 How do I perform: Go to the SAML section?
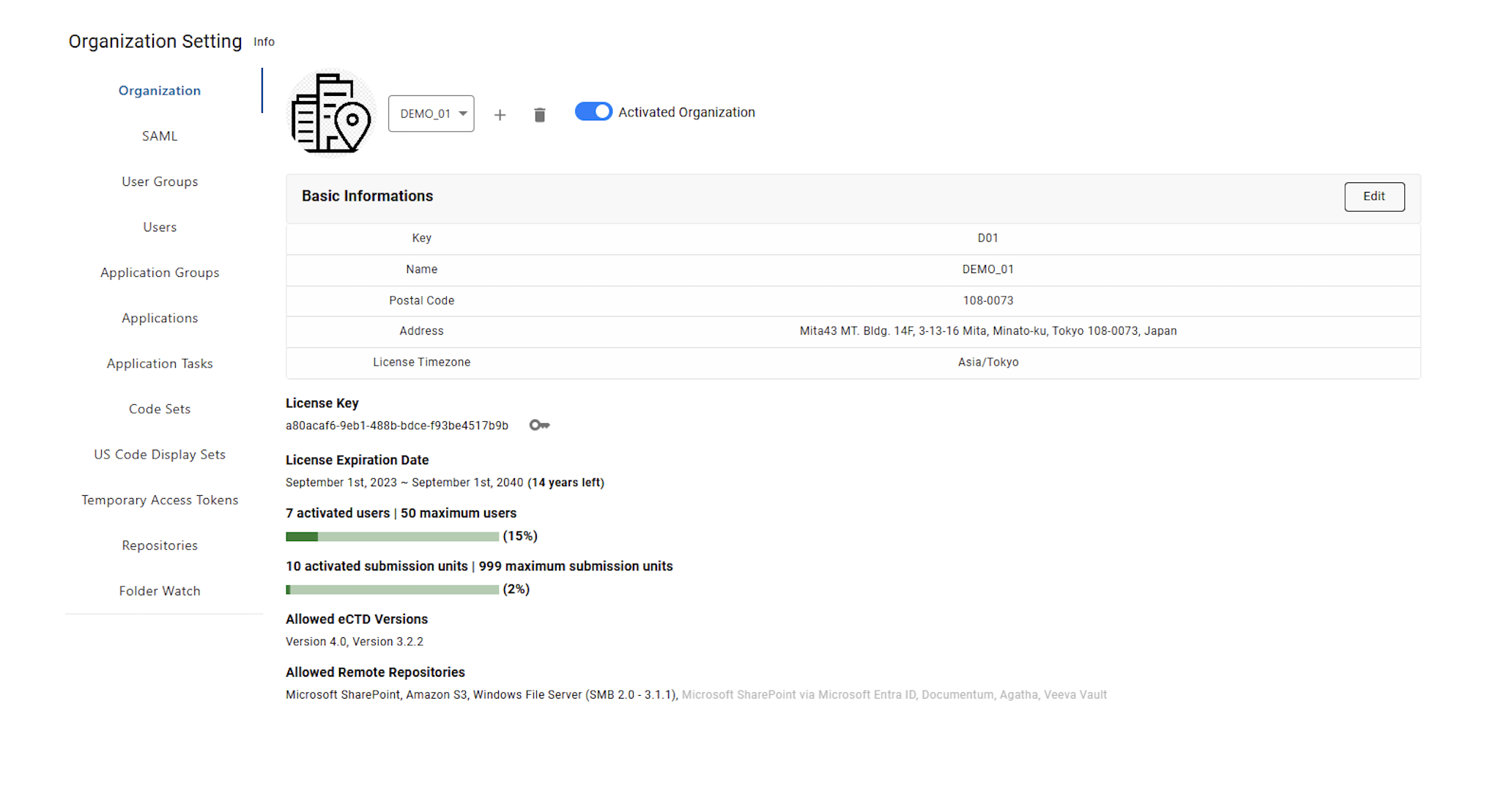pyautogui.click(x=160, y=136)
